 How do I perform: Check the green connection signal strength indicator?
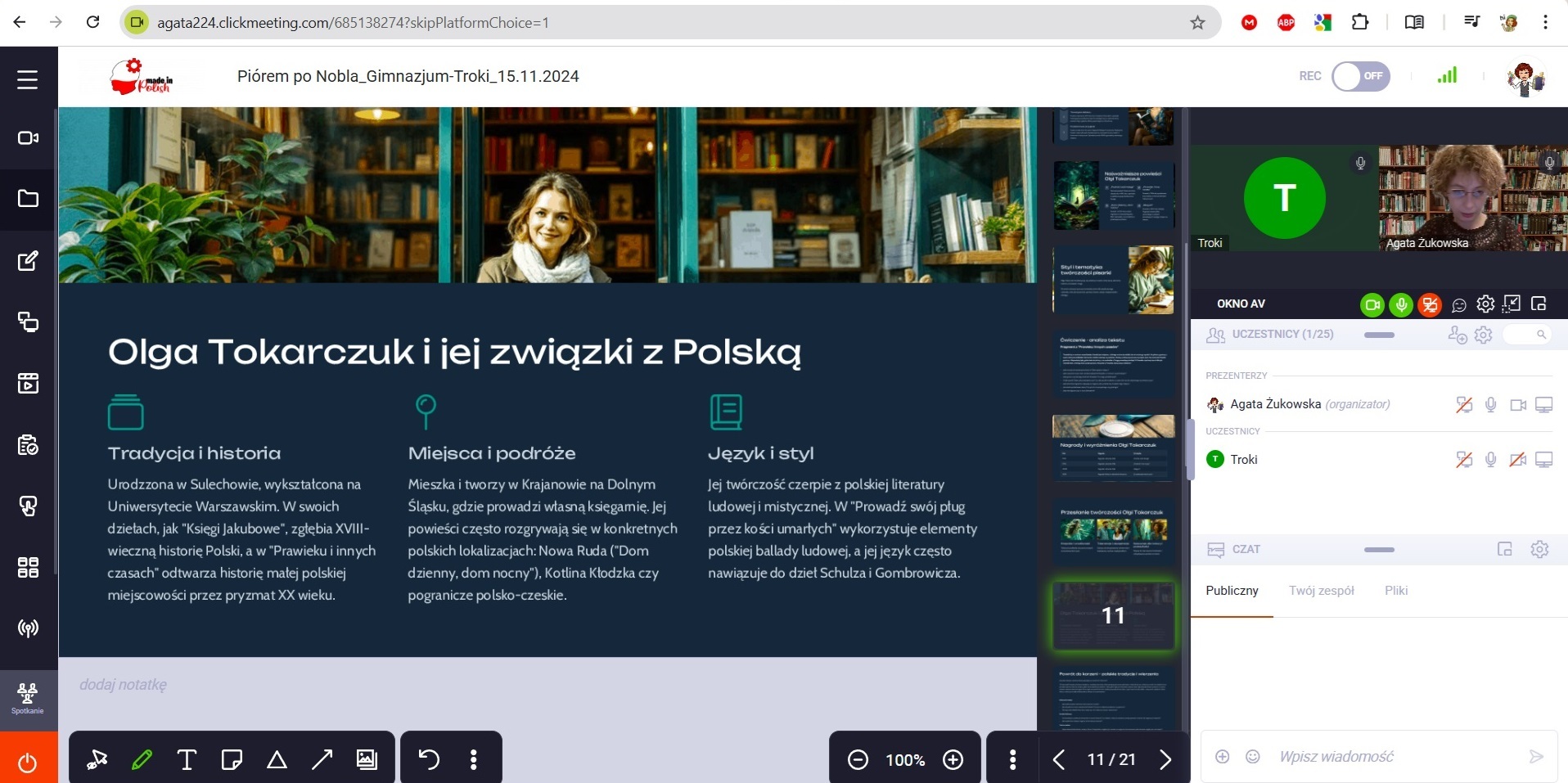point(1447,75)
